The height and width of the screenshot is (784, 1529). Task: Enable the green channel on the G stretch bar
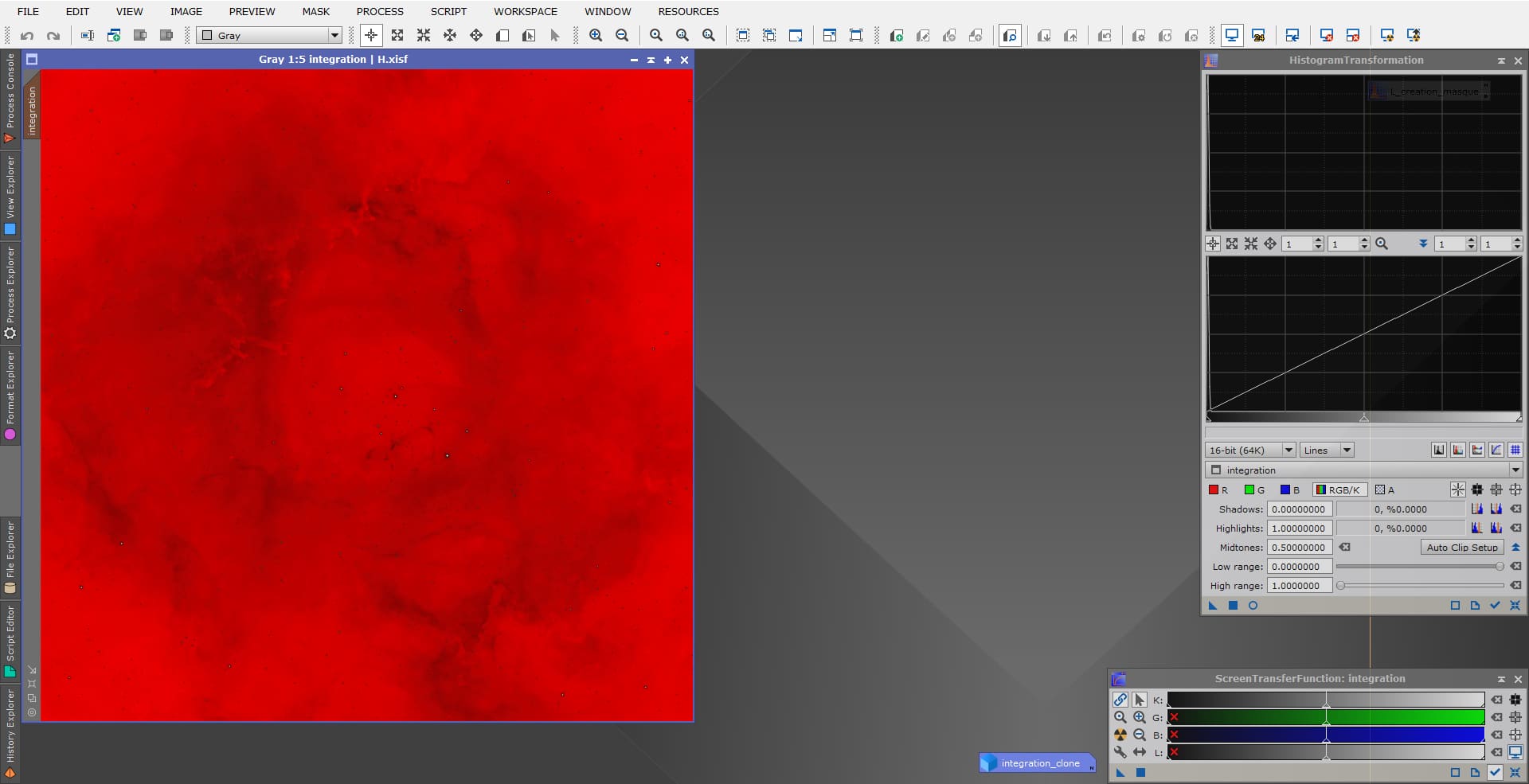pos(1172,717)
